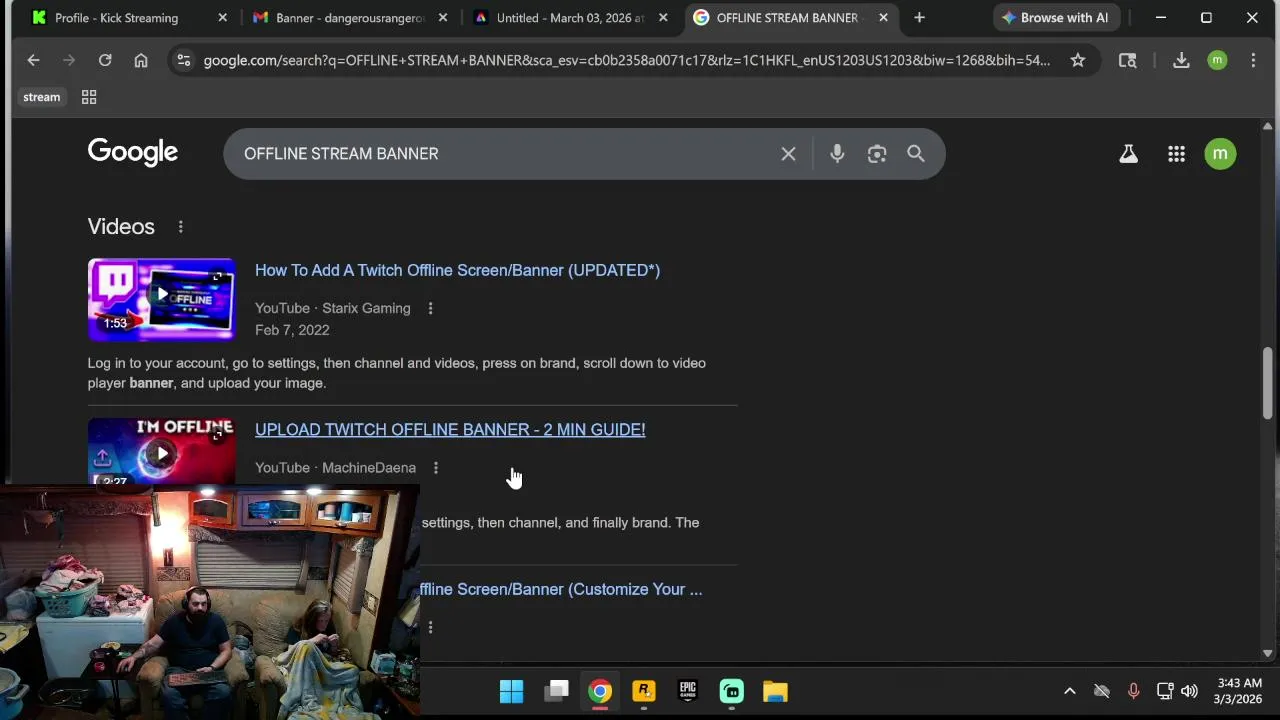Screen dimensions: 1280x720
Task: Click the microphone tray icon
Action: pos(1133,691)
